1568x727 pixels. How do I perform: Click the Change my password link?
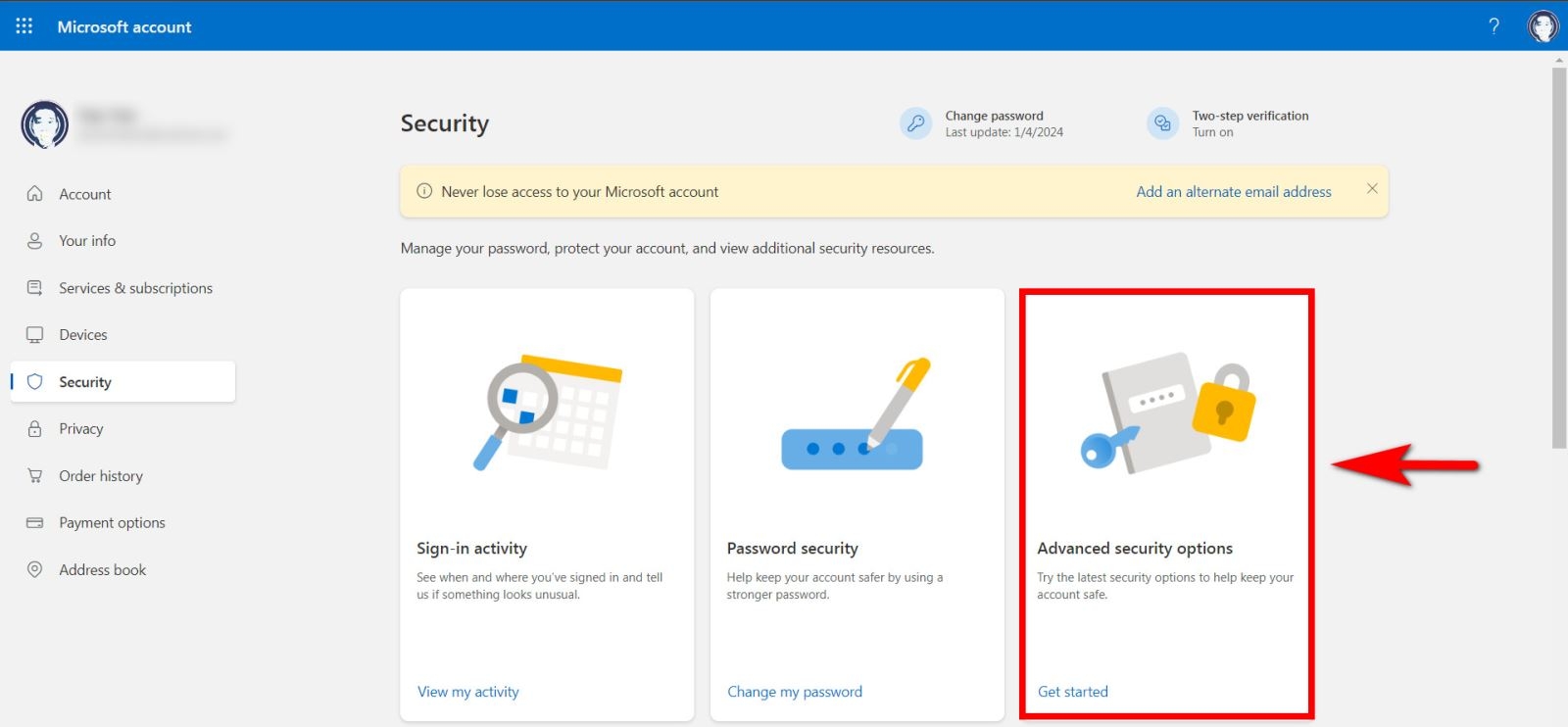coord(795,692)
